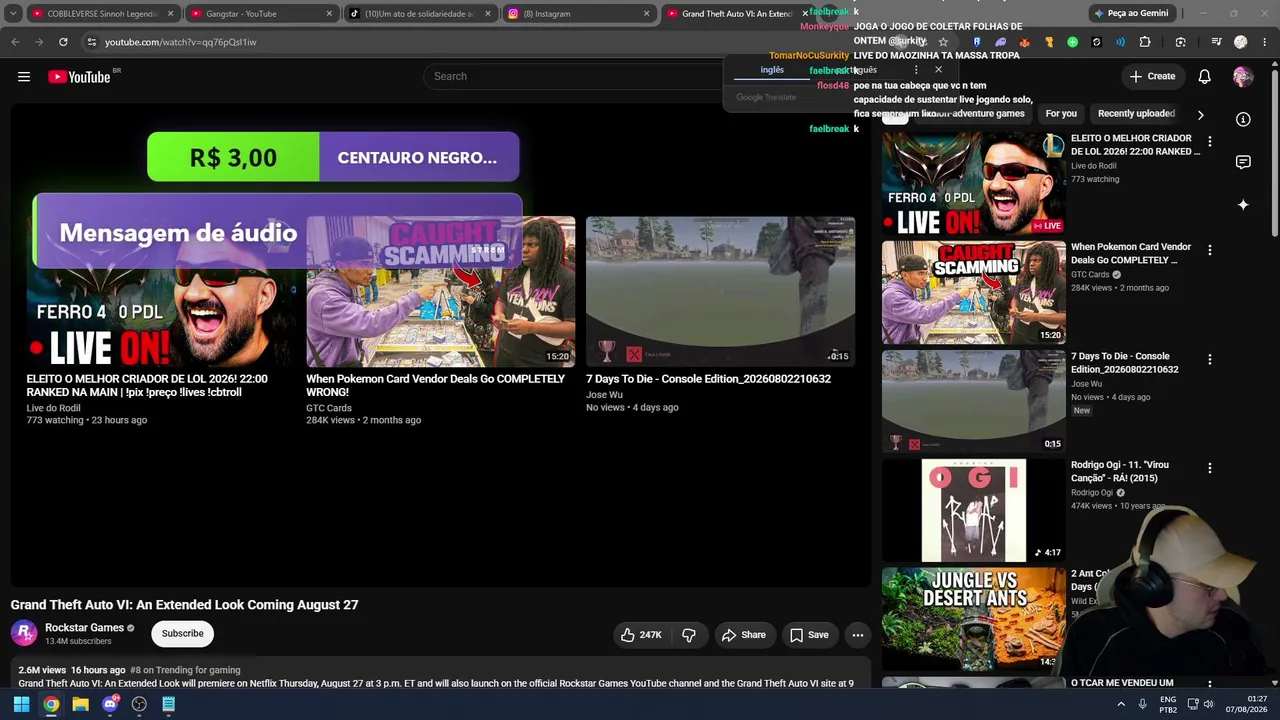Open the Rockstar Games channel avatar
This screenshot has width=1280, height=720.
pyautogui.click(x=24, y=633)
